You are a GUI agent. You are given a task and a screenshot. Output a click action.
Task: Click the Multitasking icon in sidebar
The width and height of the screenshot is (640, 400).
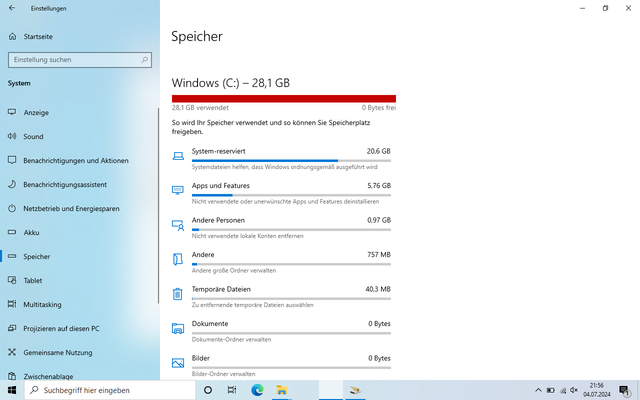(x=12, y=304)
